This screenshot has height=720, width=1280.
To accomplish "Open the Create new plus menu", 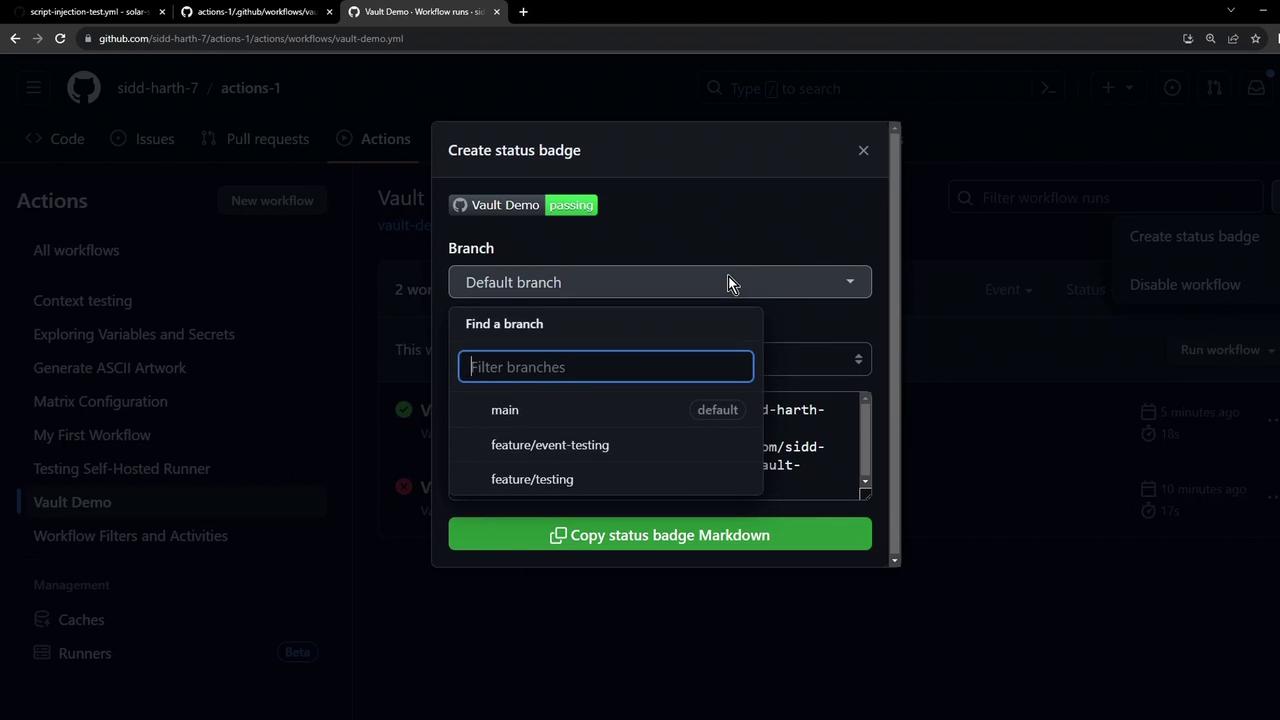I will click(x=1116, y=88).
